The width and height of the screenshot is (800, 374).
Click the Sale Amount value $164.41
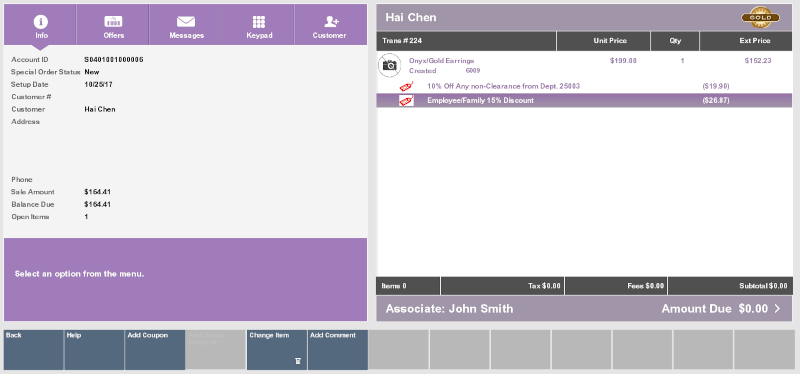97,192
